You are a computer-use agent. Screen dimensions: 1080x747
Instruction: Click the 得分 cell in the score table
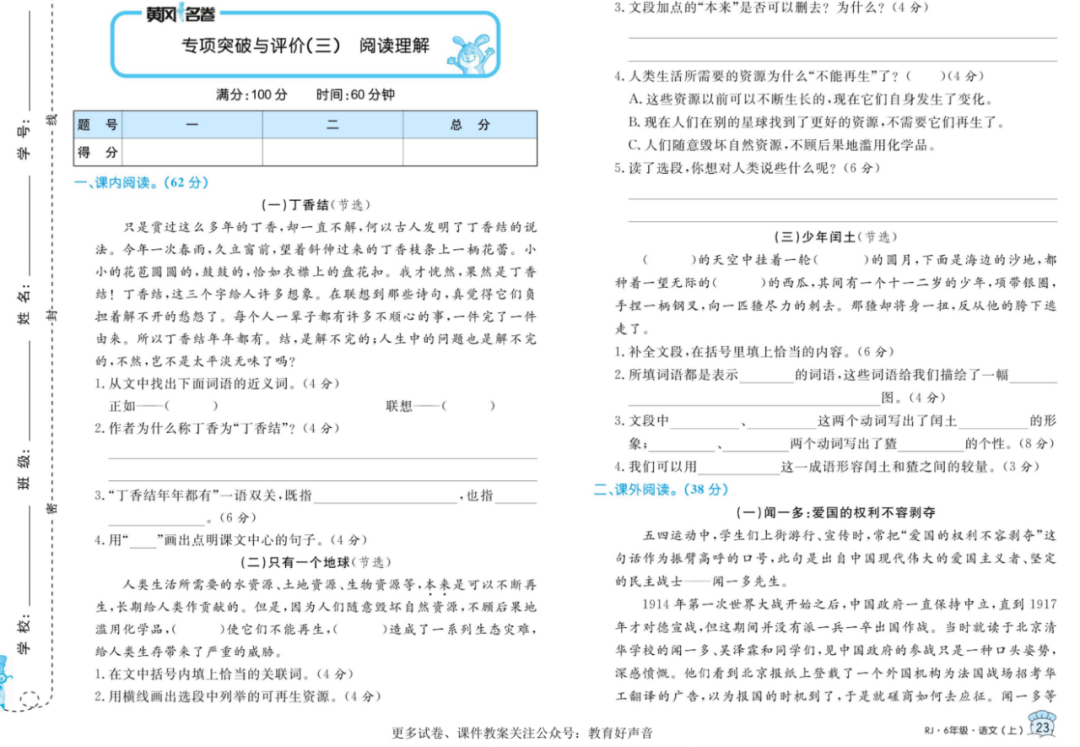(98, 152)
